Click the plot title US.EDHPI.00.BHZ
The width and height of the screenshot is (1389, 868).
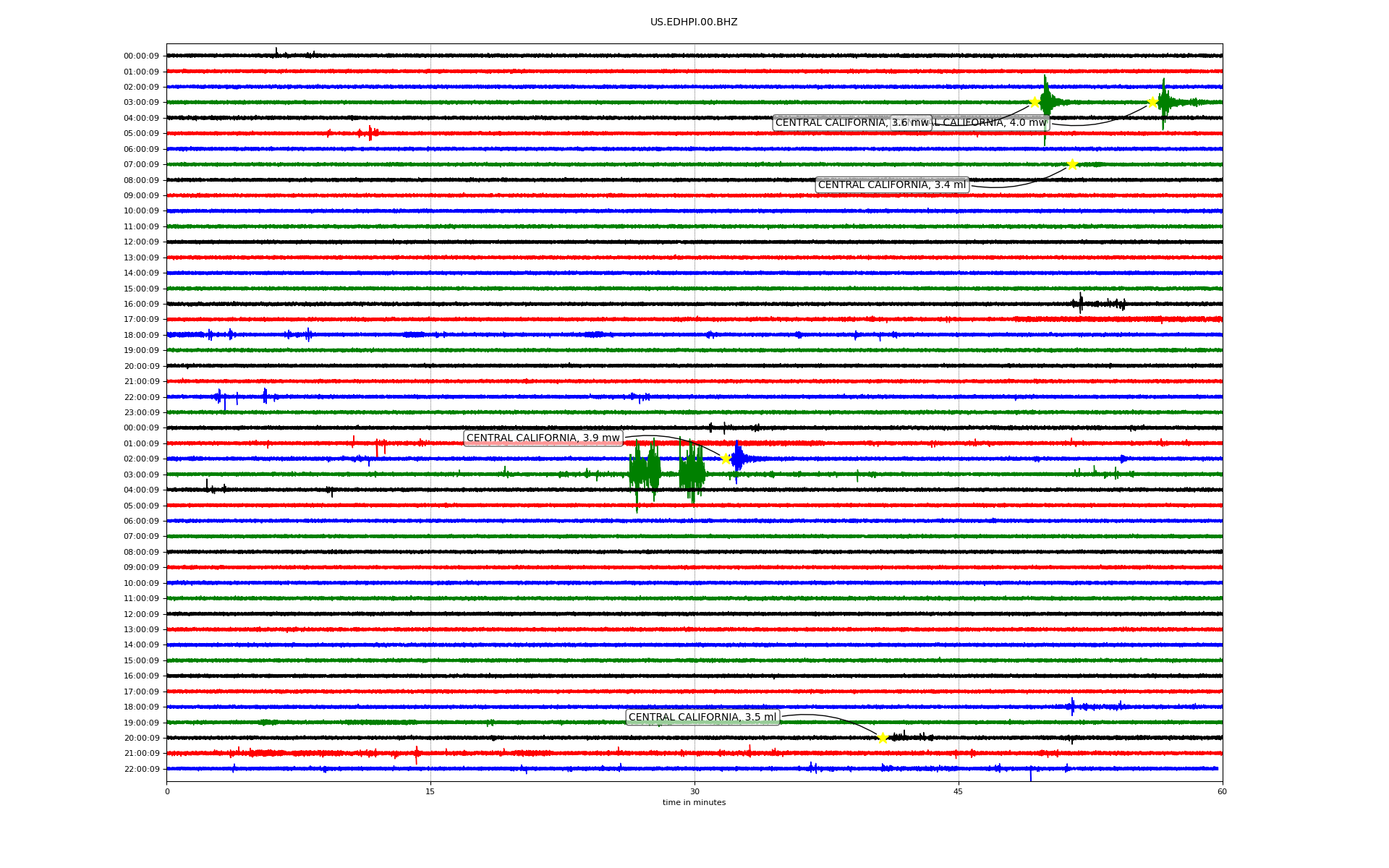(x=693, y=22)
